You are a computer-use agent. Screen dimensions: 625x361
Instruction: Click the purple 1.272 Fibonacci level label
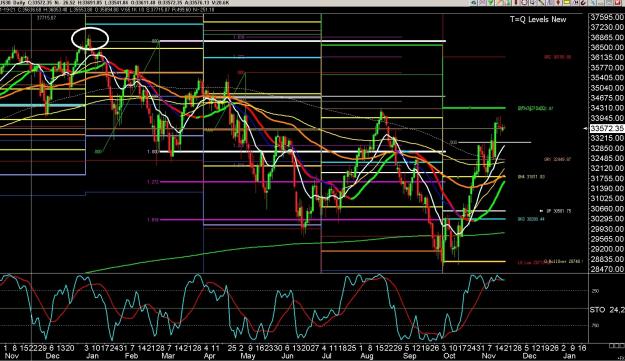(153, 182)
